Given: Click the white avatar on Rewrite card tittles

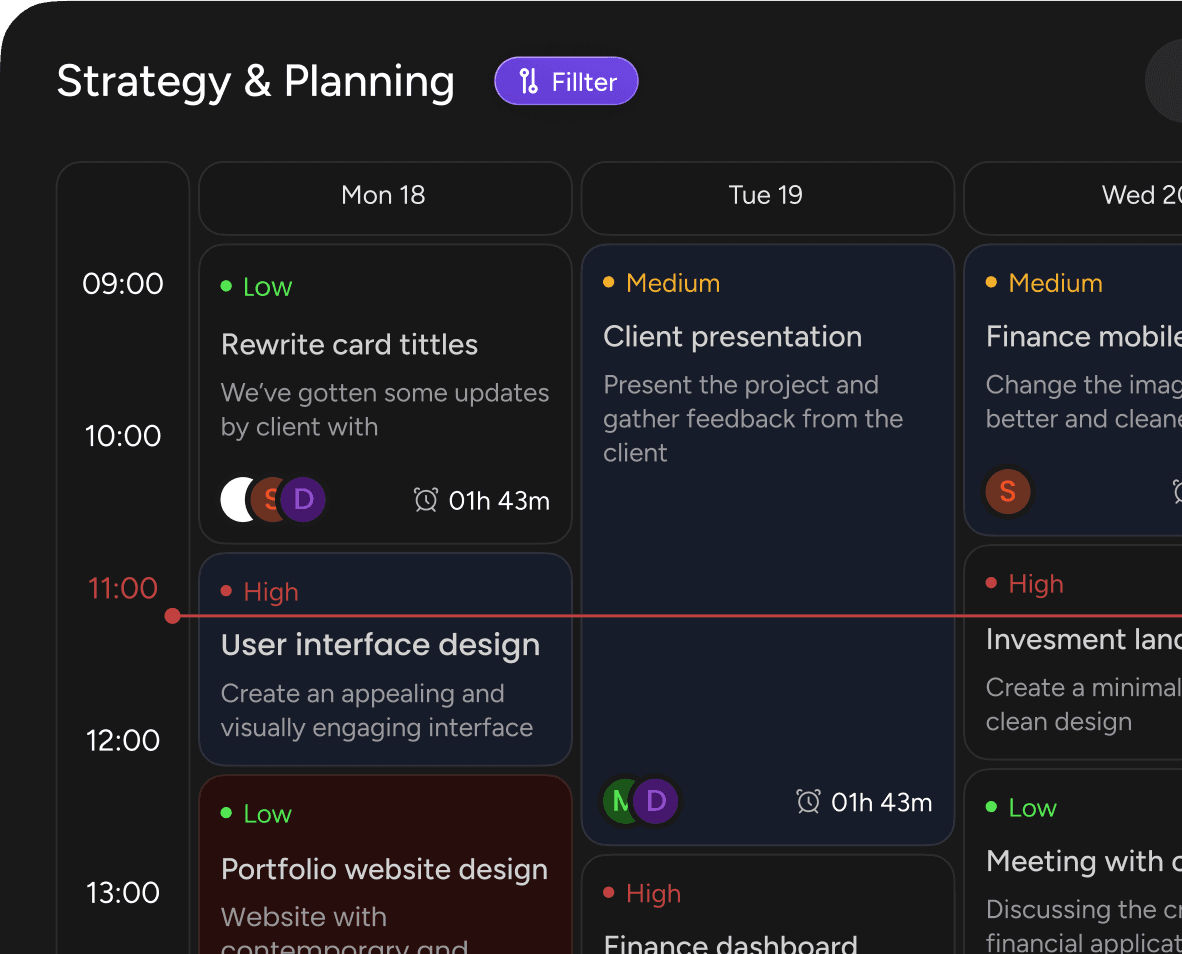Looking at the screenshot, I should [234, 500].
